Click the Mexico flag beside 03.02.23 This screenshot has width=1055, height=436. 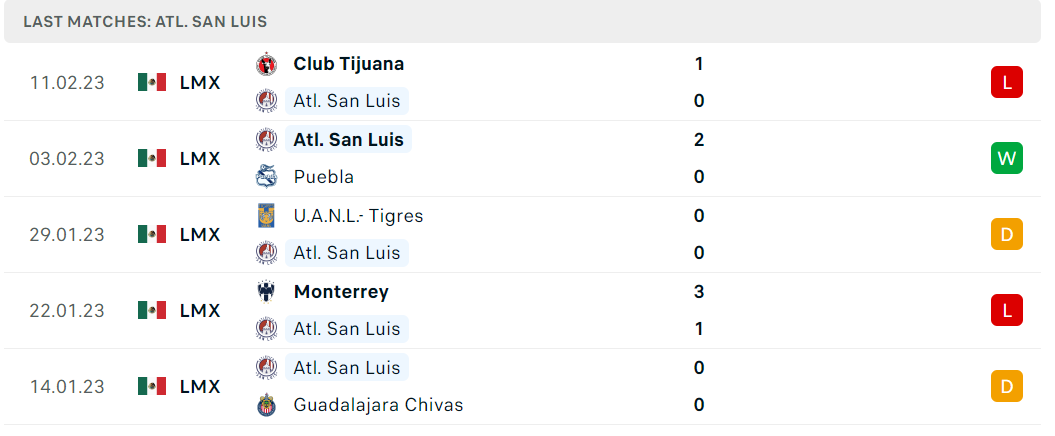point(152,159)
